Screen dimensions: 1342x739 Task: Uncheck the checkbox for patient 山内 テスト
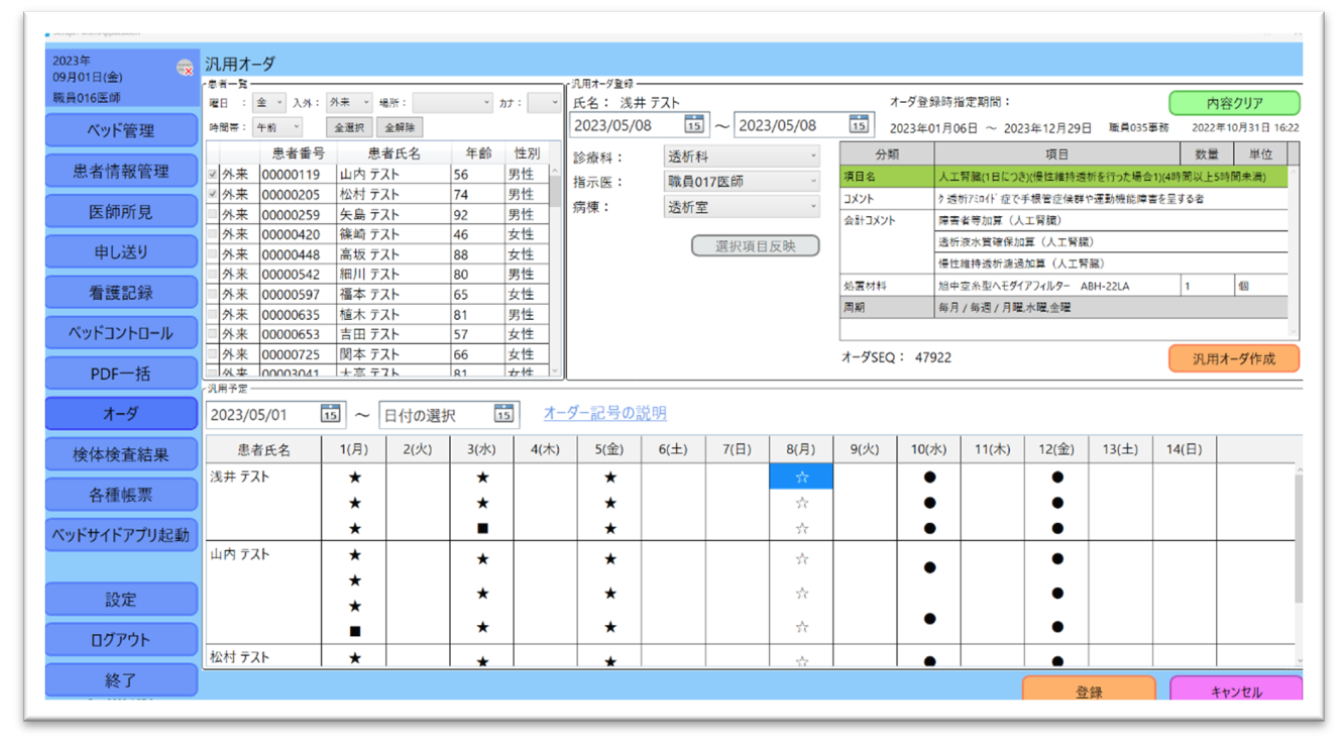[212, 174]
